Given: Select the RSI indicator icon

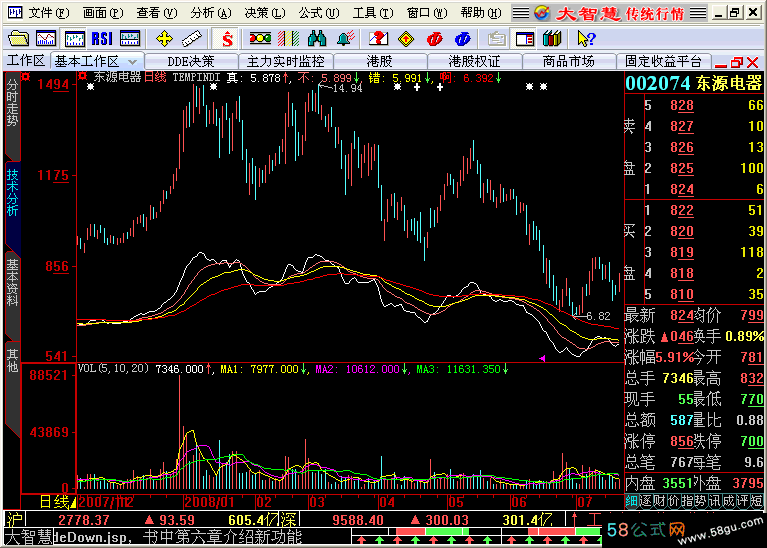Looking at the screenshot, I should pos(102,38).
